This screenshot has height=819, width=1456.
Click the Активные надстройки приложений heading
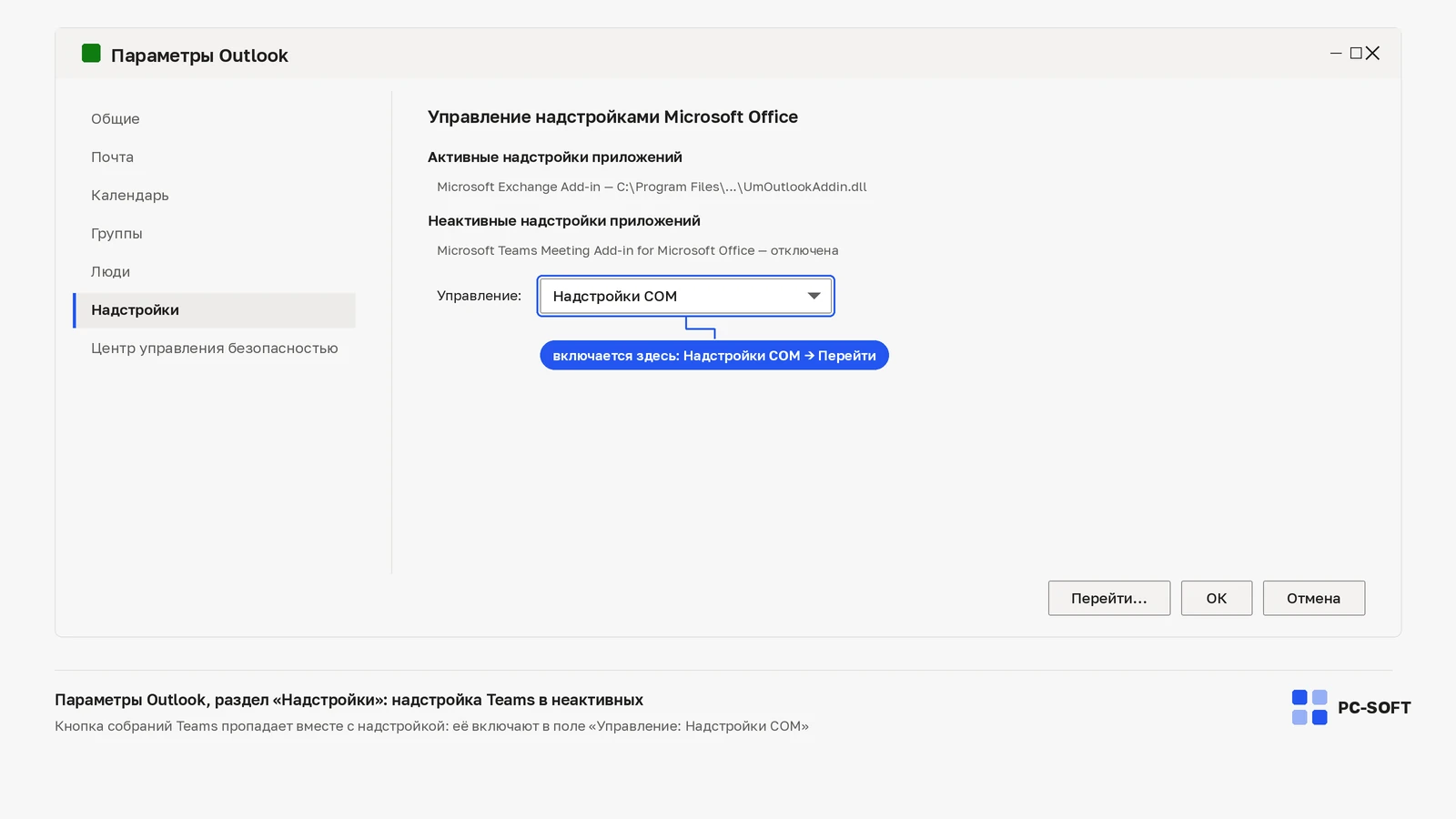click(x=555, y=157)
